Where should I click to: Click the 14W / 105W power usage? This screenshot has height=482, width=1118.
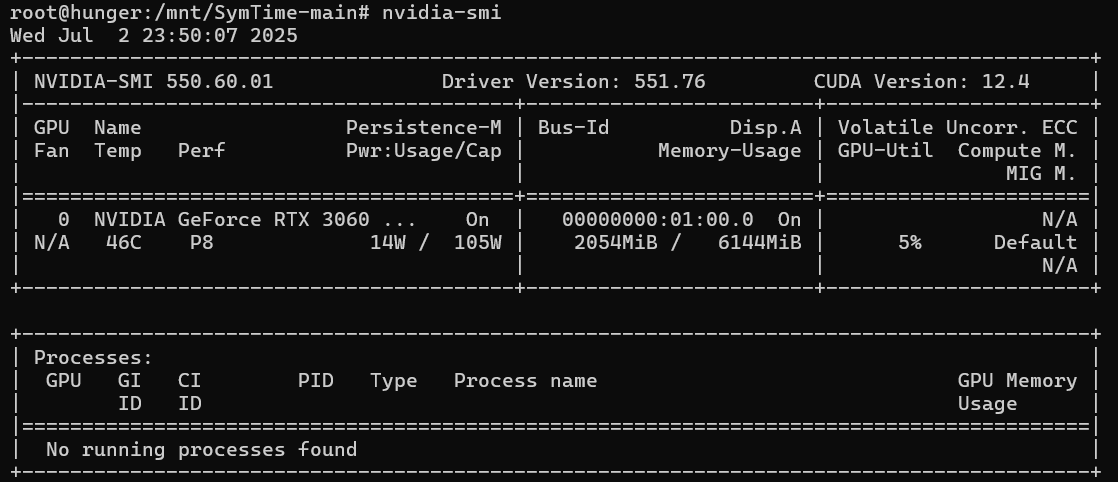[435, 242]
